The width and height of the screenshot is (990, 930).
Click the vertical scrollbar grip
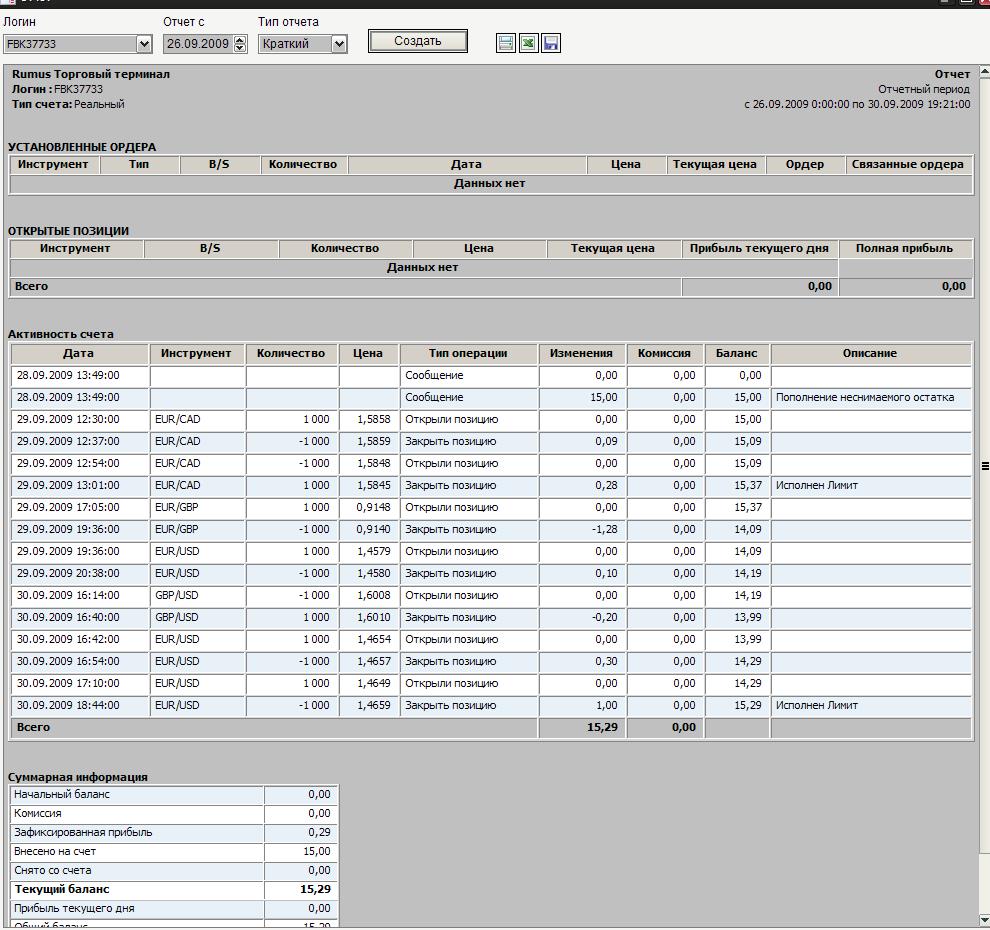984,467
